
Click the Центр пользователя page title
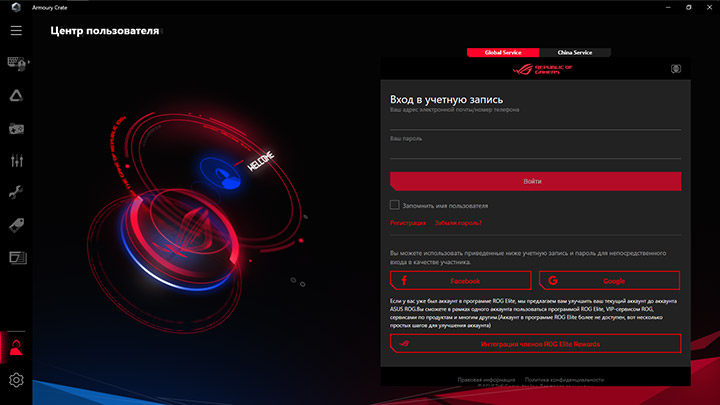105,31
